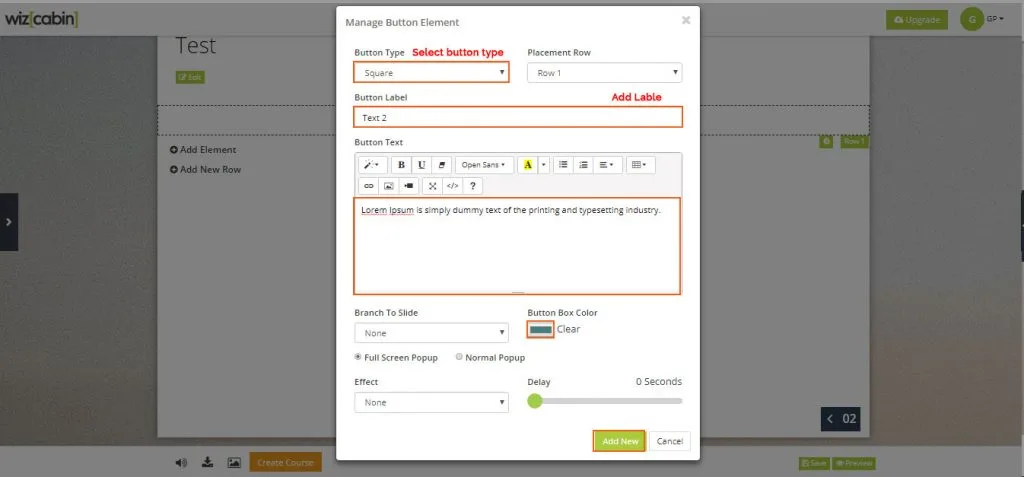The height and width of the screenshot is (477, 1024).
Task: Click inside the Button Text editor area
Action: (x=517, y=246)
